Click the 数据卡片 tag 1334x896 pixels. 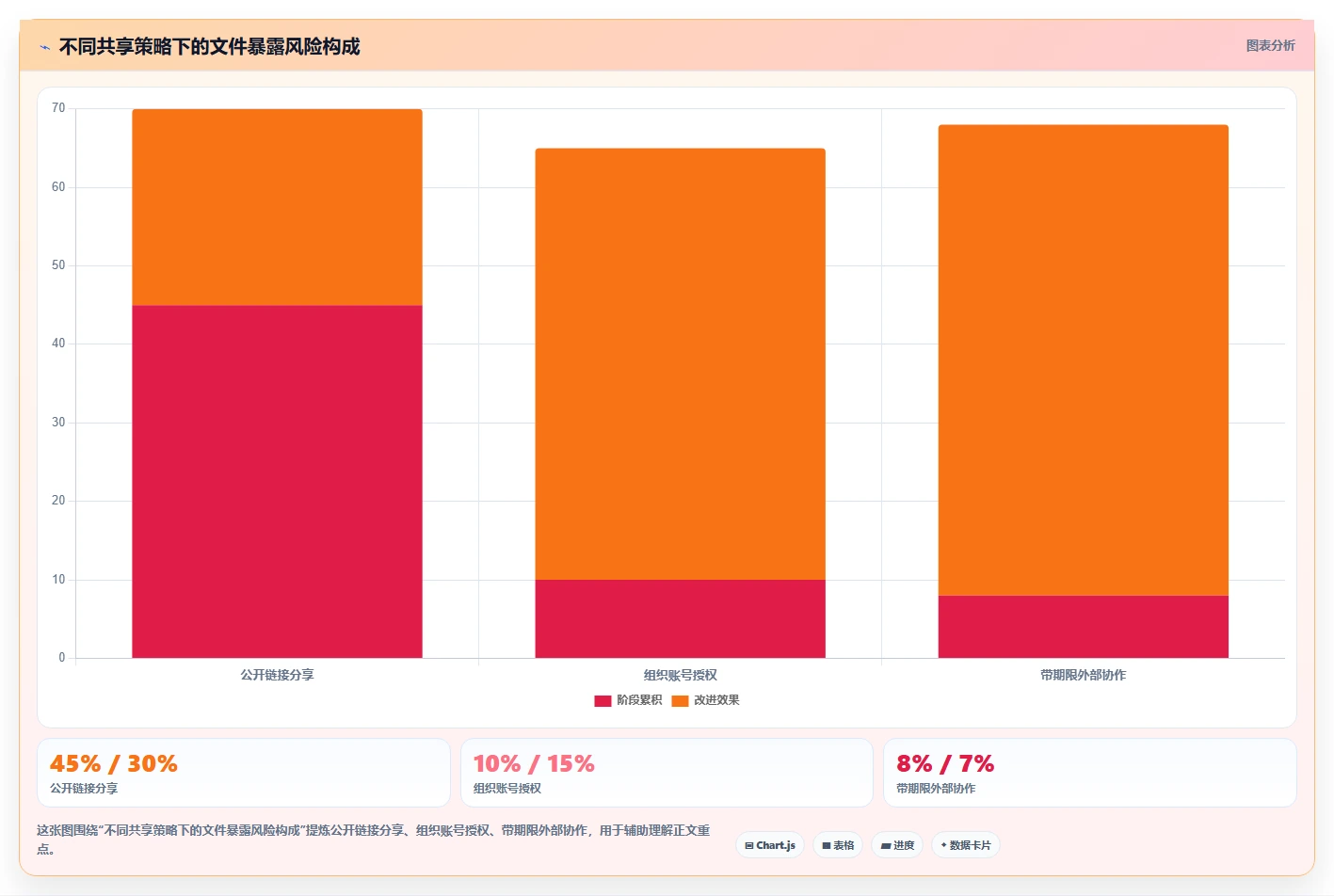(965, 845)
